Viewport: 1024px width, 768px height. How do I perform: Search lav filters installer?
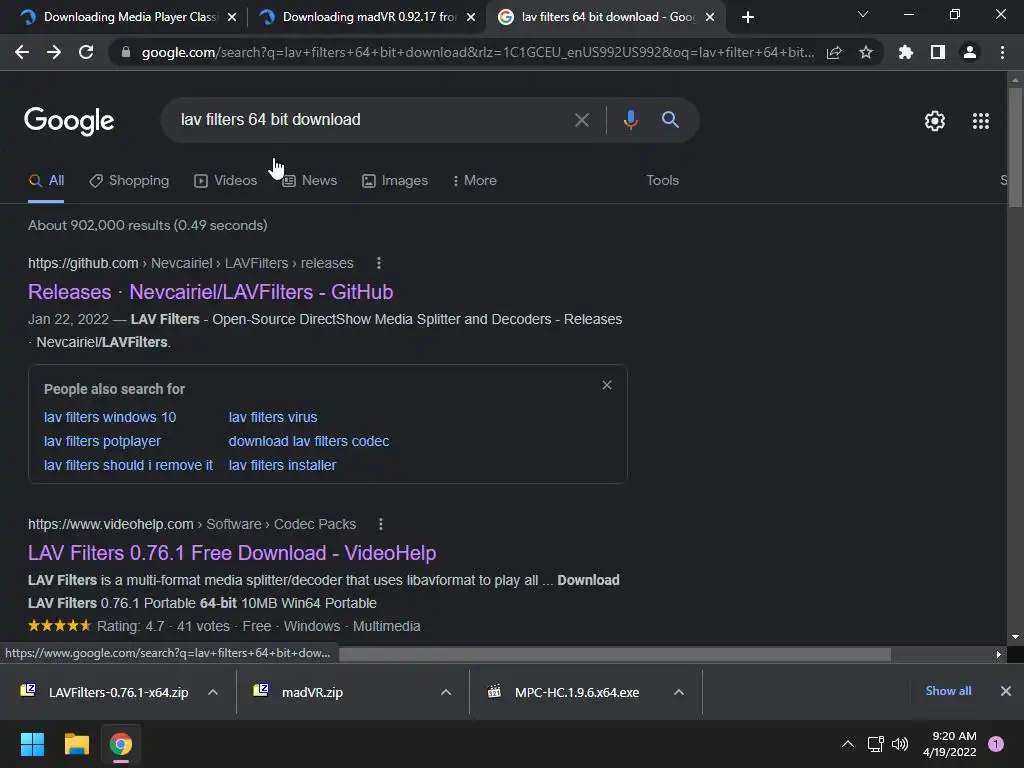click(282, 466)
